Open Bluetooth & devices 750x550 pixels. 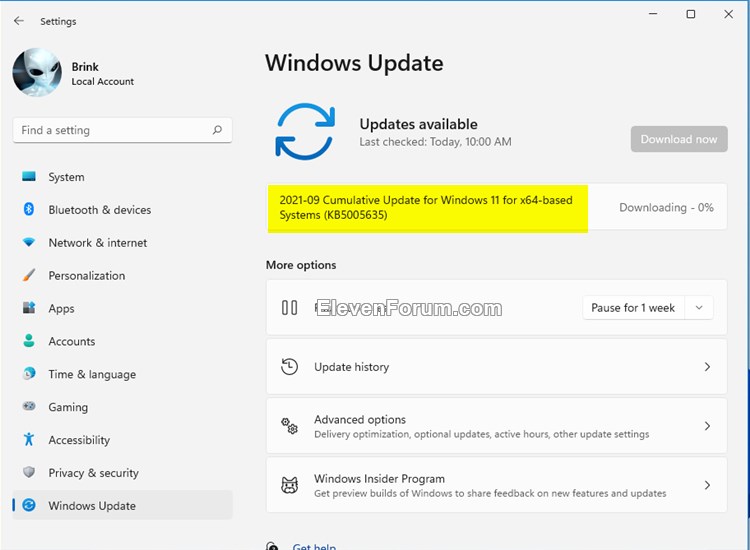pos(122,209)
